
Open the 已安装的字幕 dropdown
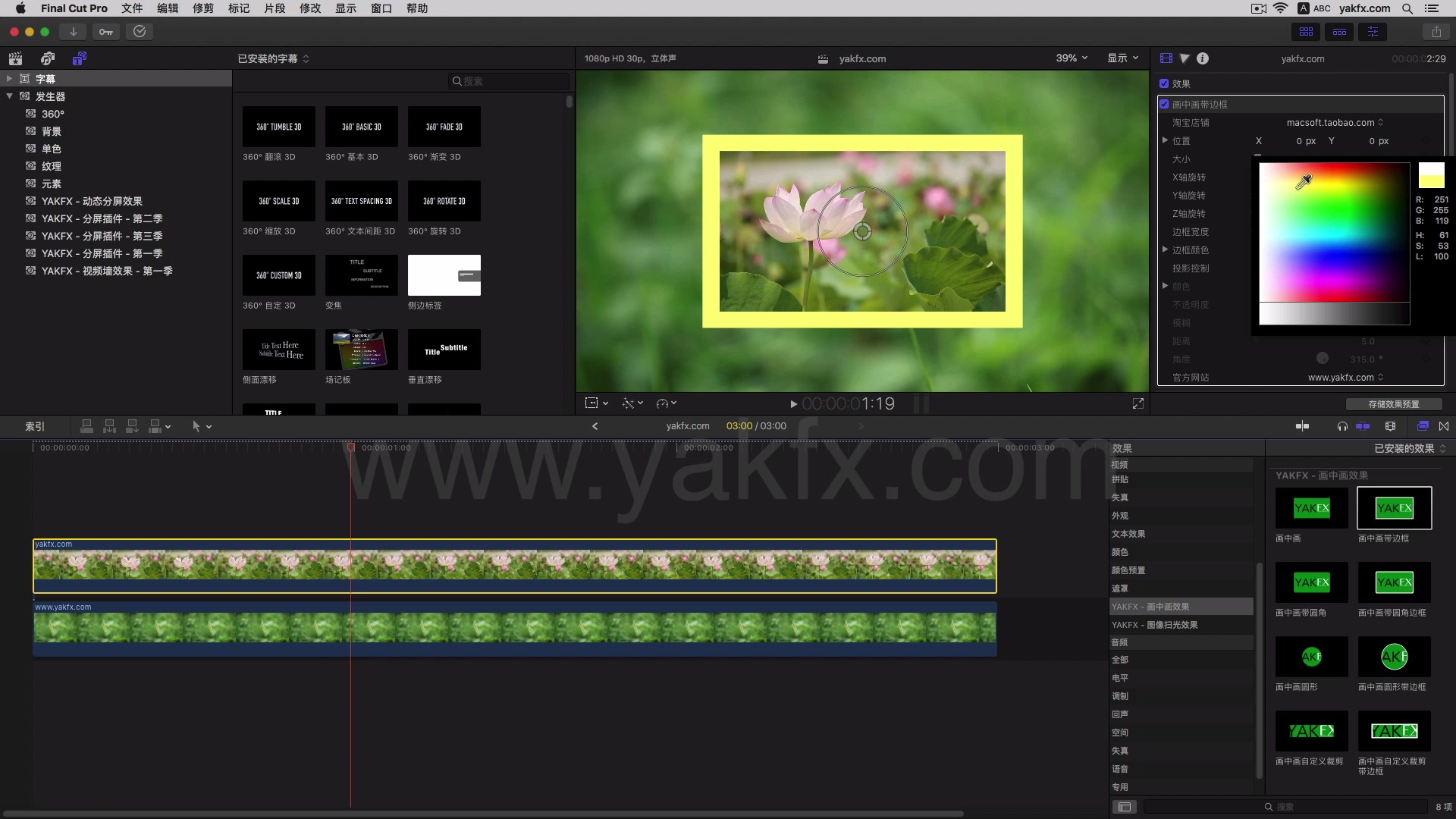coord(273,58)
